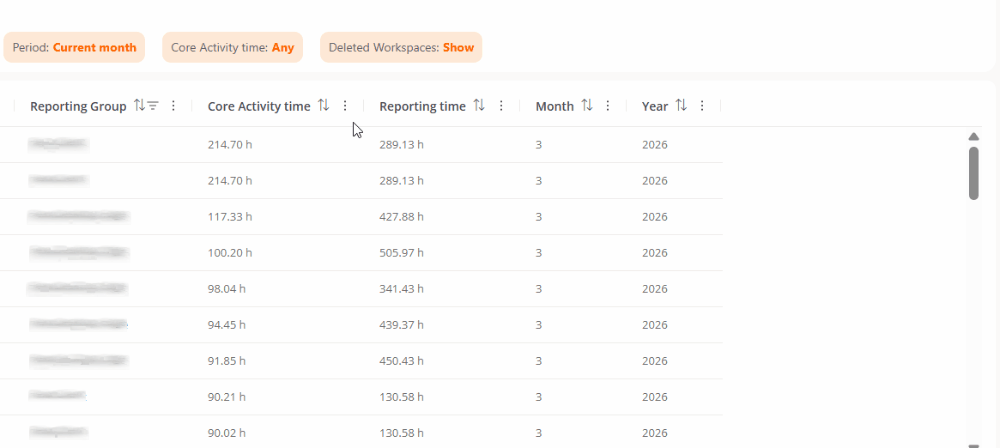Click the scrollbar up arrow
This screenshot has height=448, width=1000.
click(x=974, y=136)
